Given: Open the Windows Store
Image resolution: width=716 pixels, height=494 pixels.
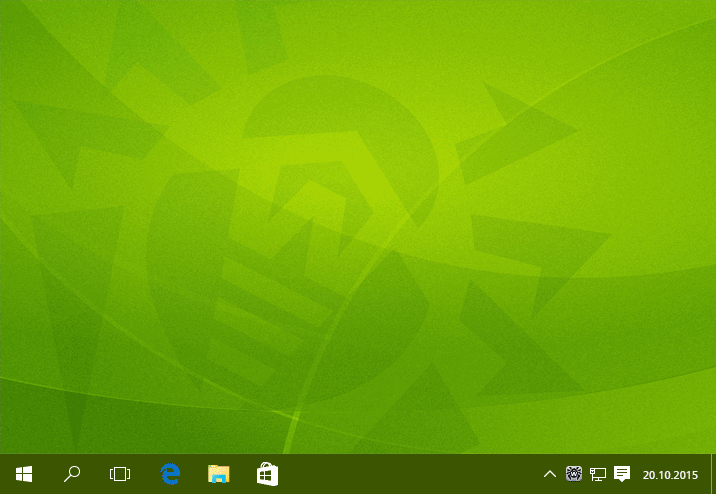Looking at the screenshot, I should [x=267, y=474].
